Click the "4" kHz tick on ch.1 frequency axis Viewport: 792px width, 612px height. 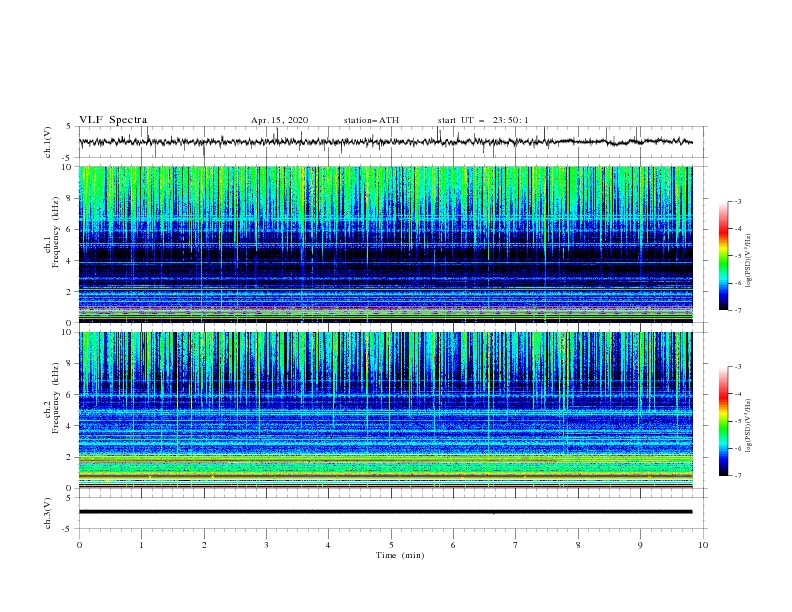pos(70,261)
